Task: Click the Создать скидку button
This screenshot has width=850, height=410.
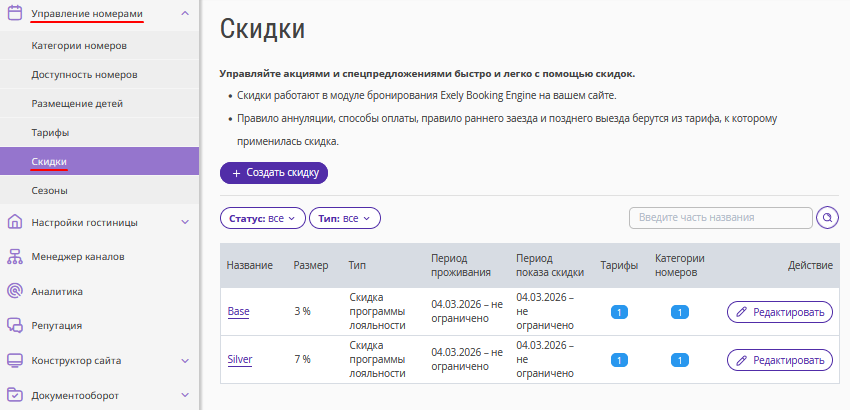Action: pos(274,173)
